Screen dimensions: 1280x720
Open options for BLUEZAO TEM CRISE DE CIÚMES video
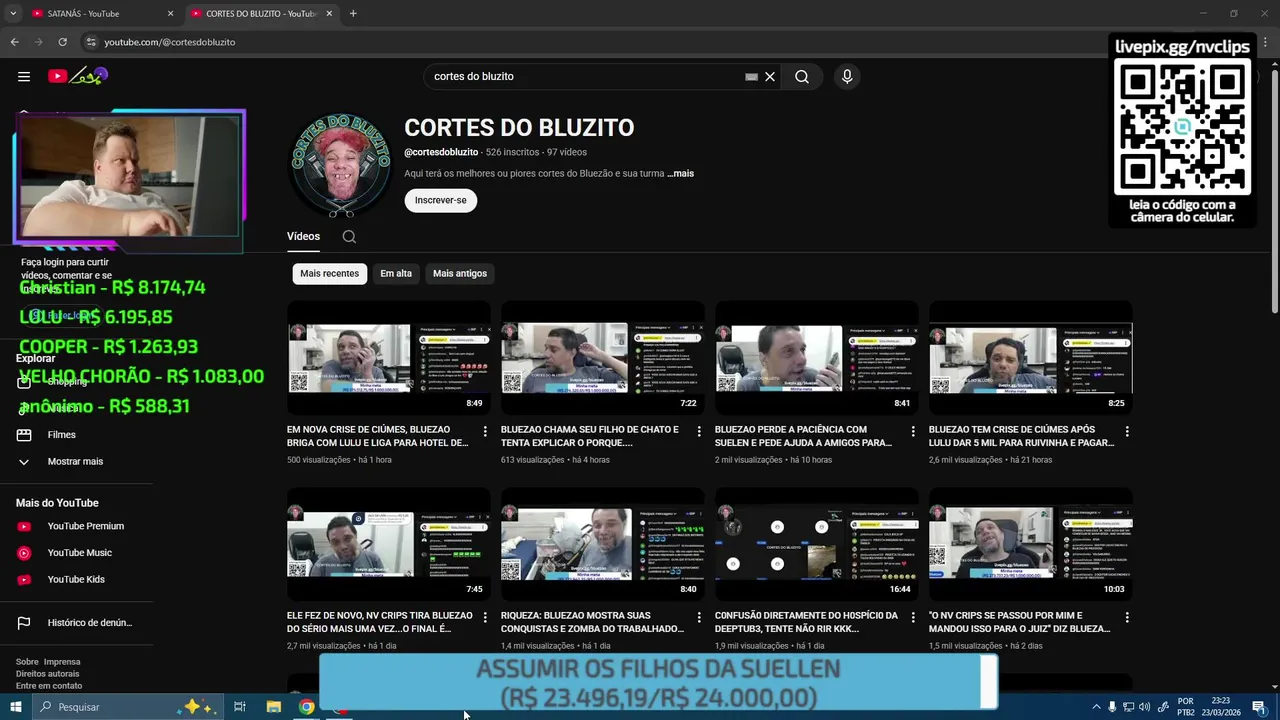click(1127, 431)
